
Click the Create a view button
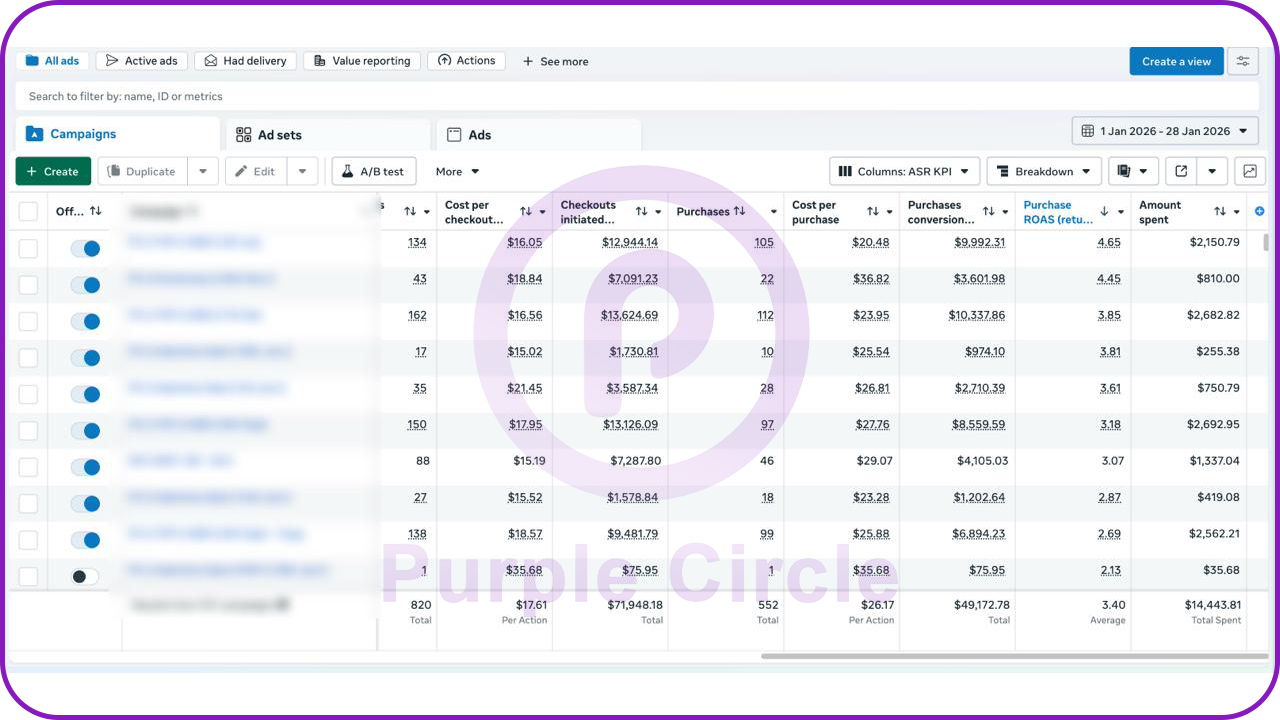(1176, 61)
